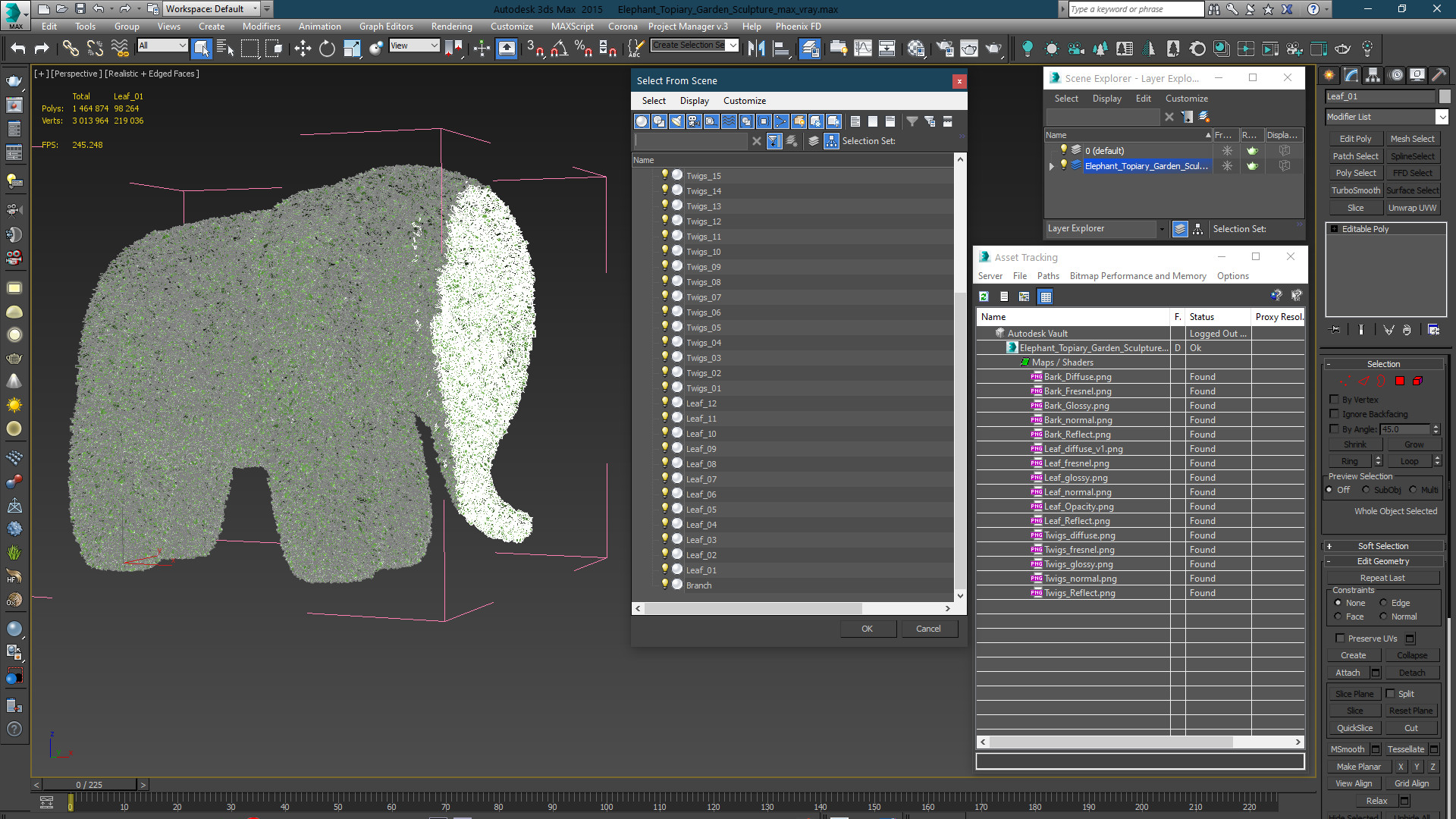Open the Create Selection Set dropdown
This screenshot has height=819, width=1456.
coord(733,45)
